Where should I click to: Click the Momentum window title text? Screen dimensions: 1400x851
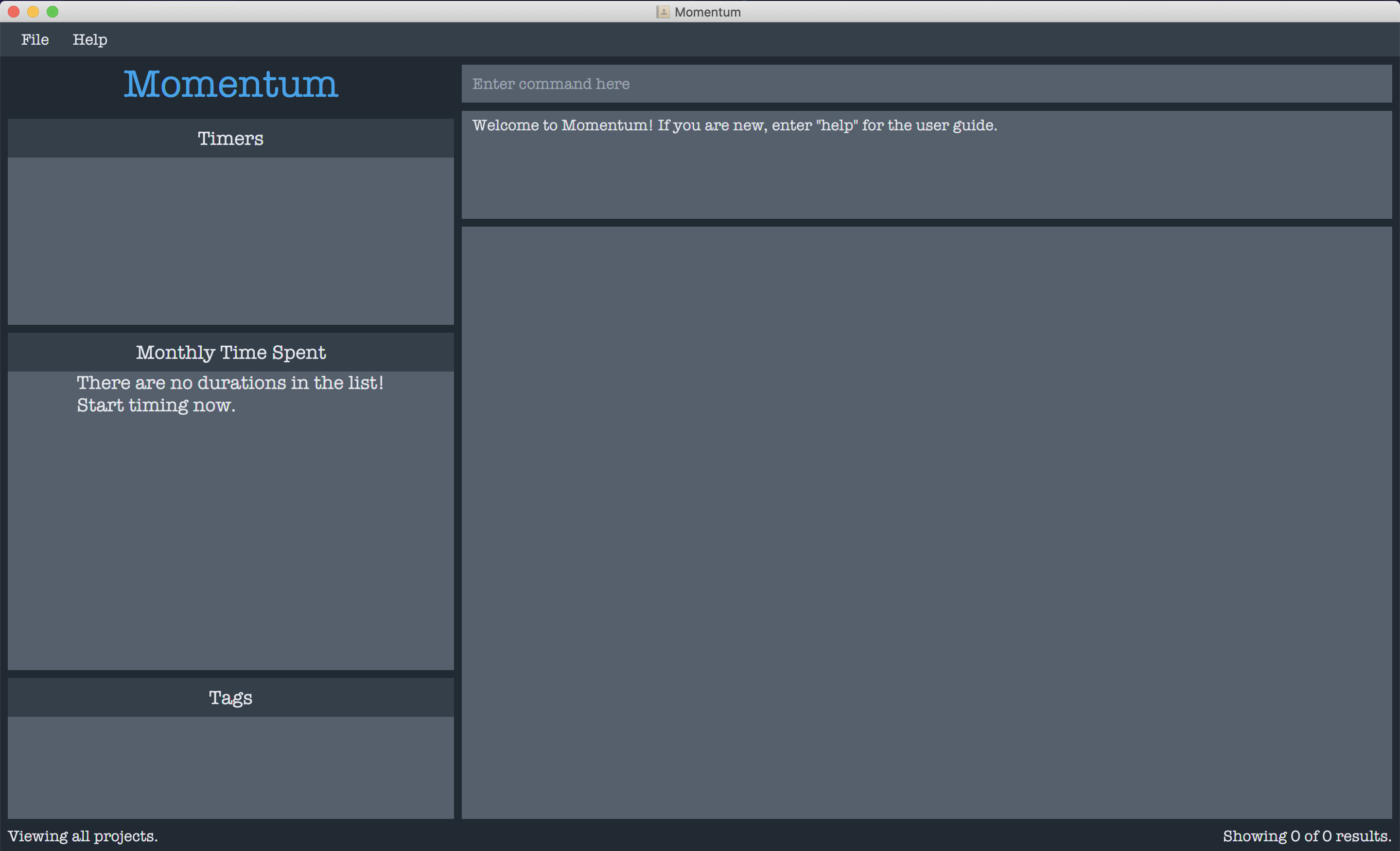(x=707, y=12)
